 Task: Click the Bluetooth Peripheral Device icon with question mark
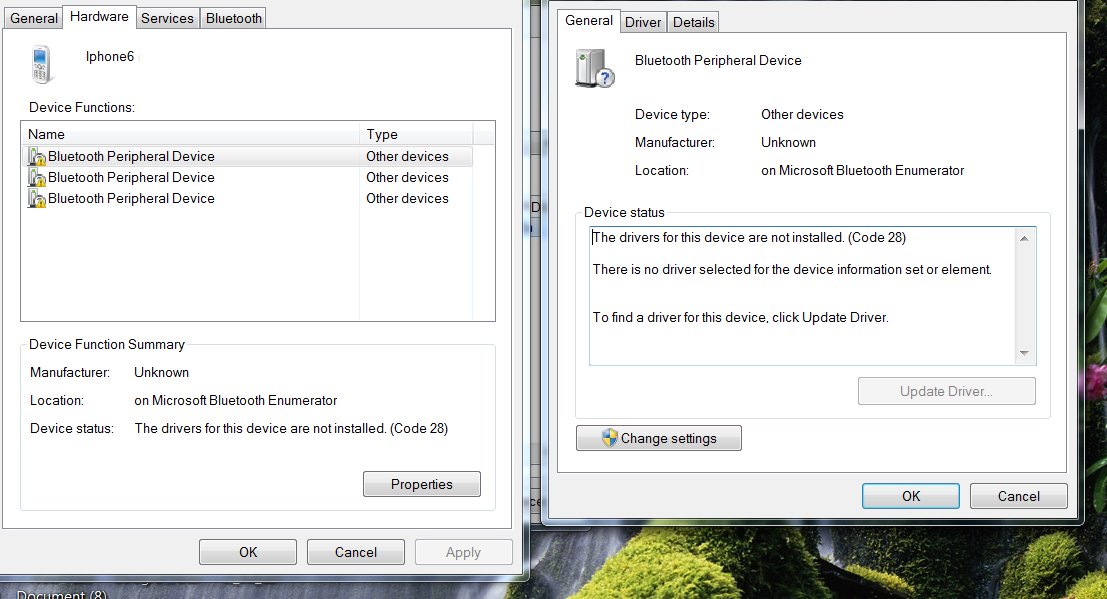click(x=594, y=69)
